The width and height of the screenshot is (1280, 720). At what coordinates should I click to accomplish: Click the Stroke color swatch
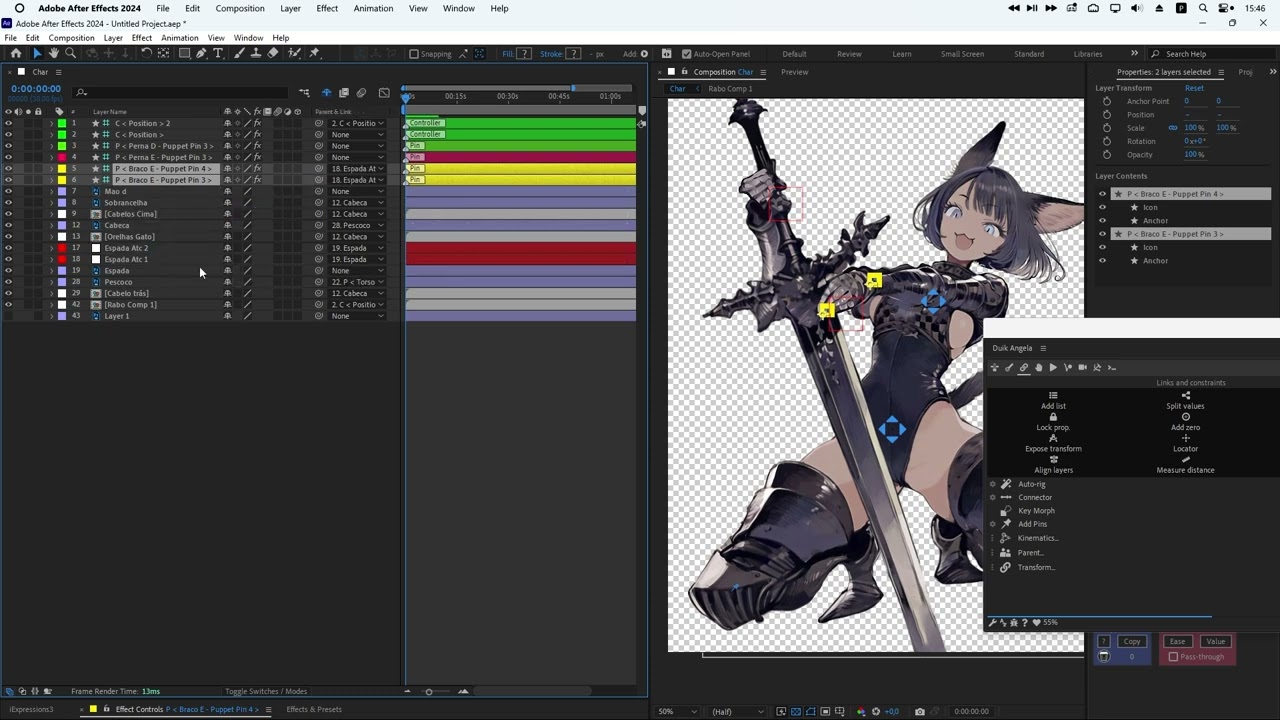pyautogui.click(x=573, y=54)
